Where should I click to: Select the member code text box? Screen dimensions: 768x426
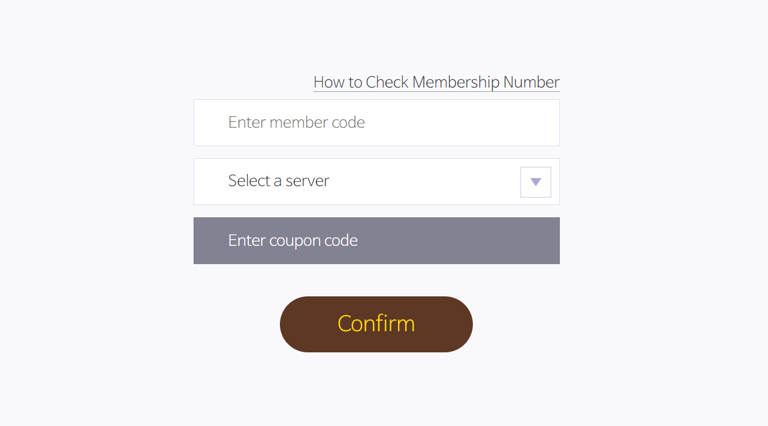pyautogui.click(x=376, y=122)
